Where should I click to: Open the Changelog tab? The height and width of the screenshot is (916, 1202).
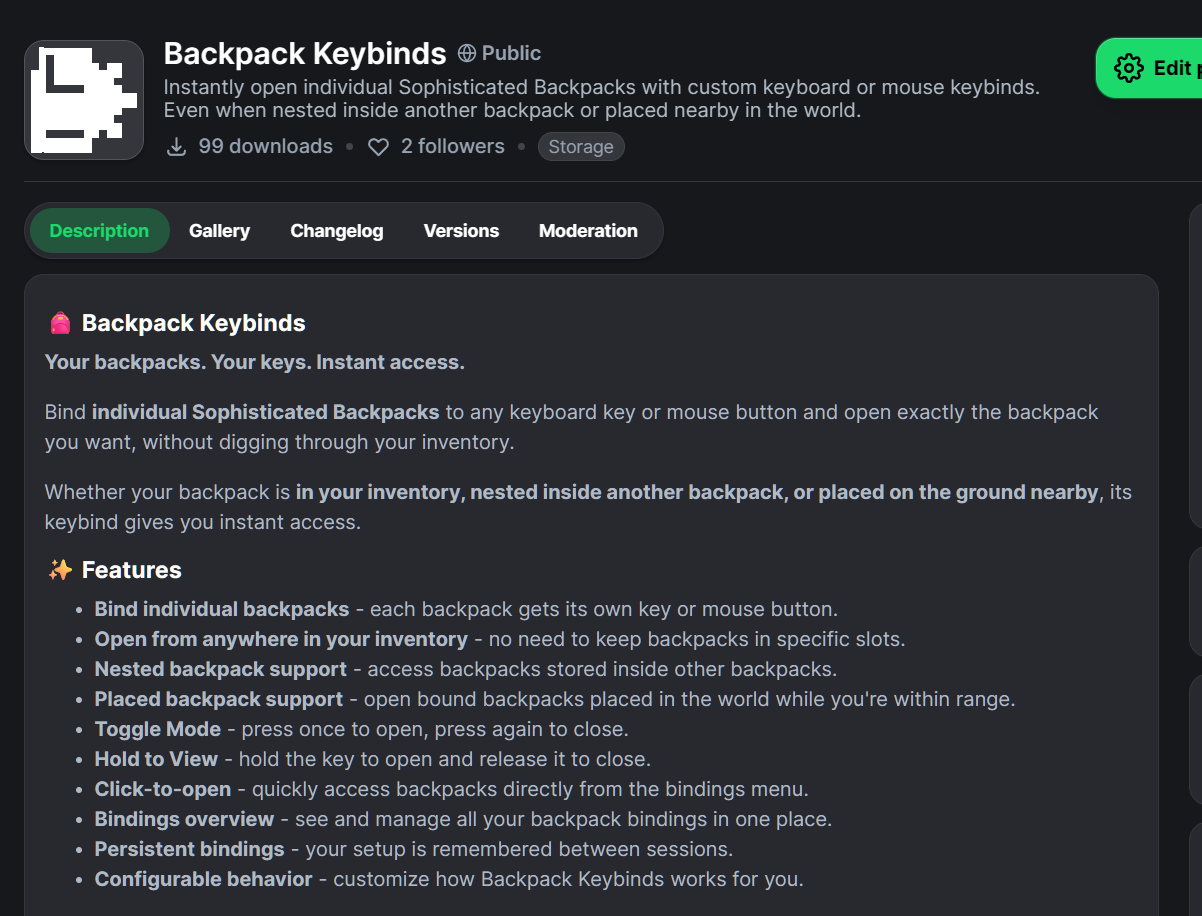point(337,231)
